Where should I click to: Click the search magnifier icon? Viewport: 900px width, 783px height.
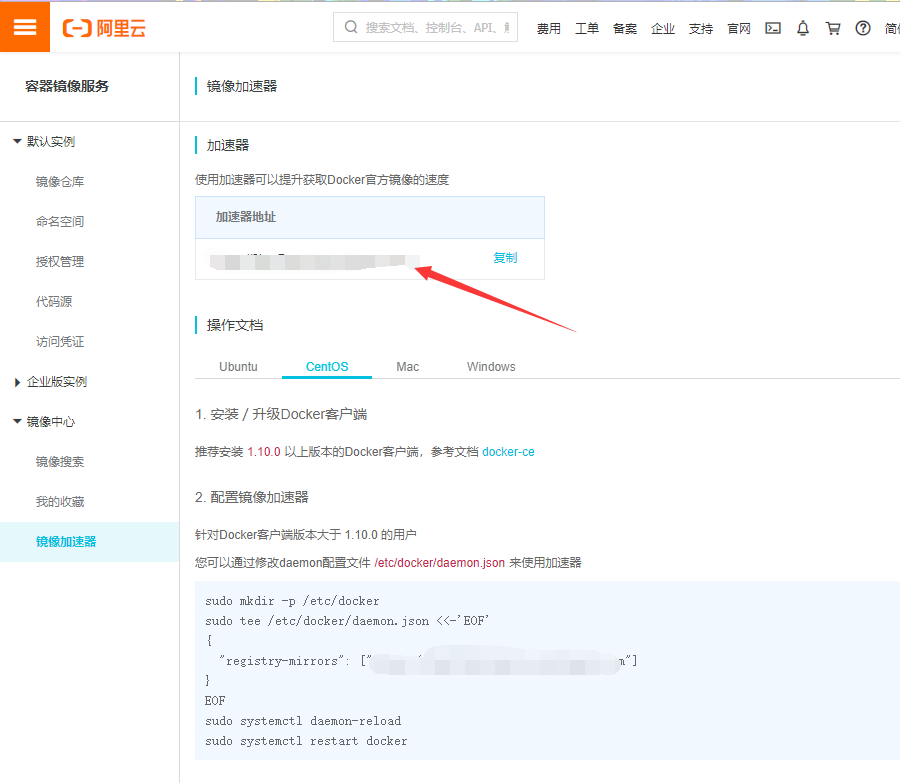click(351, 28)
